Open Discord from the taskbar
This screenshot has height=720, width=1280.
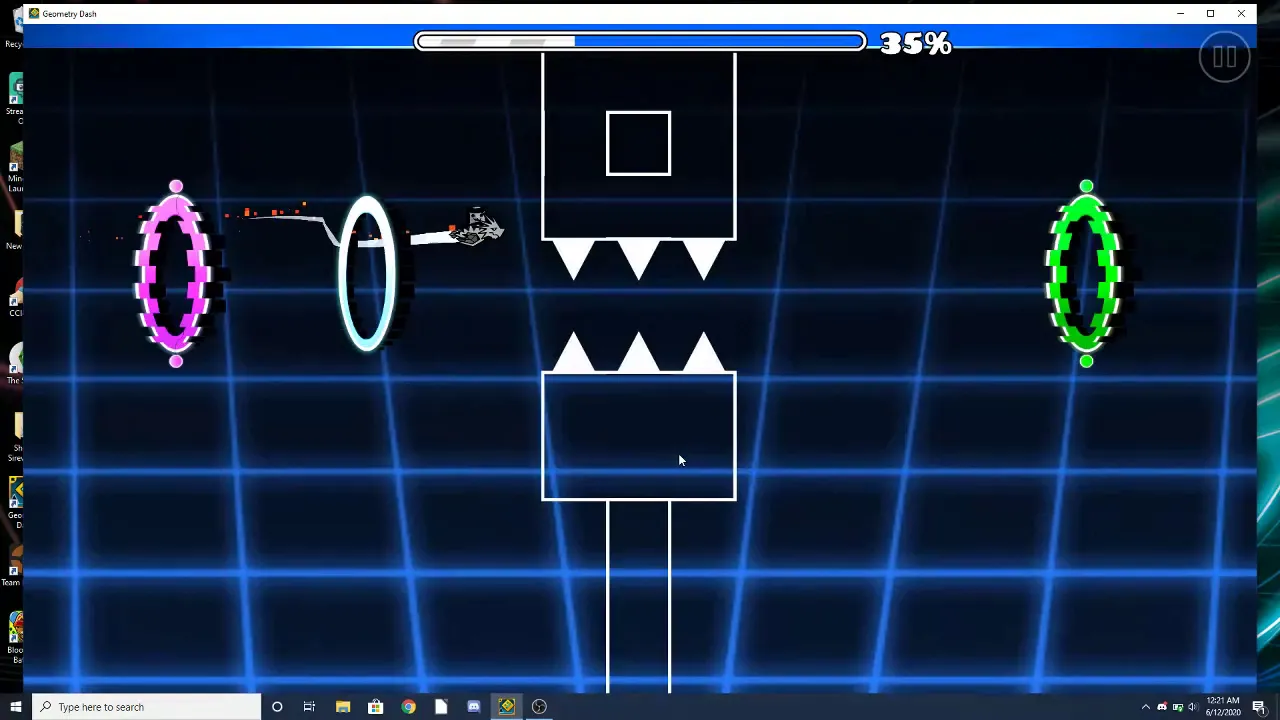point(474,707)
